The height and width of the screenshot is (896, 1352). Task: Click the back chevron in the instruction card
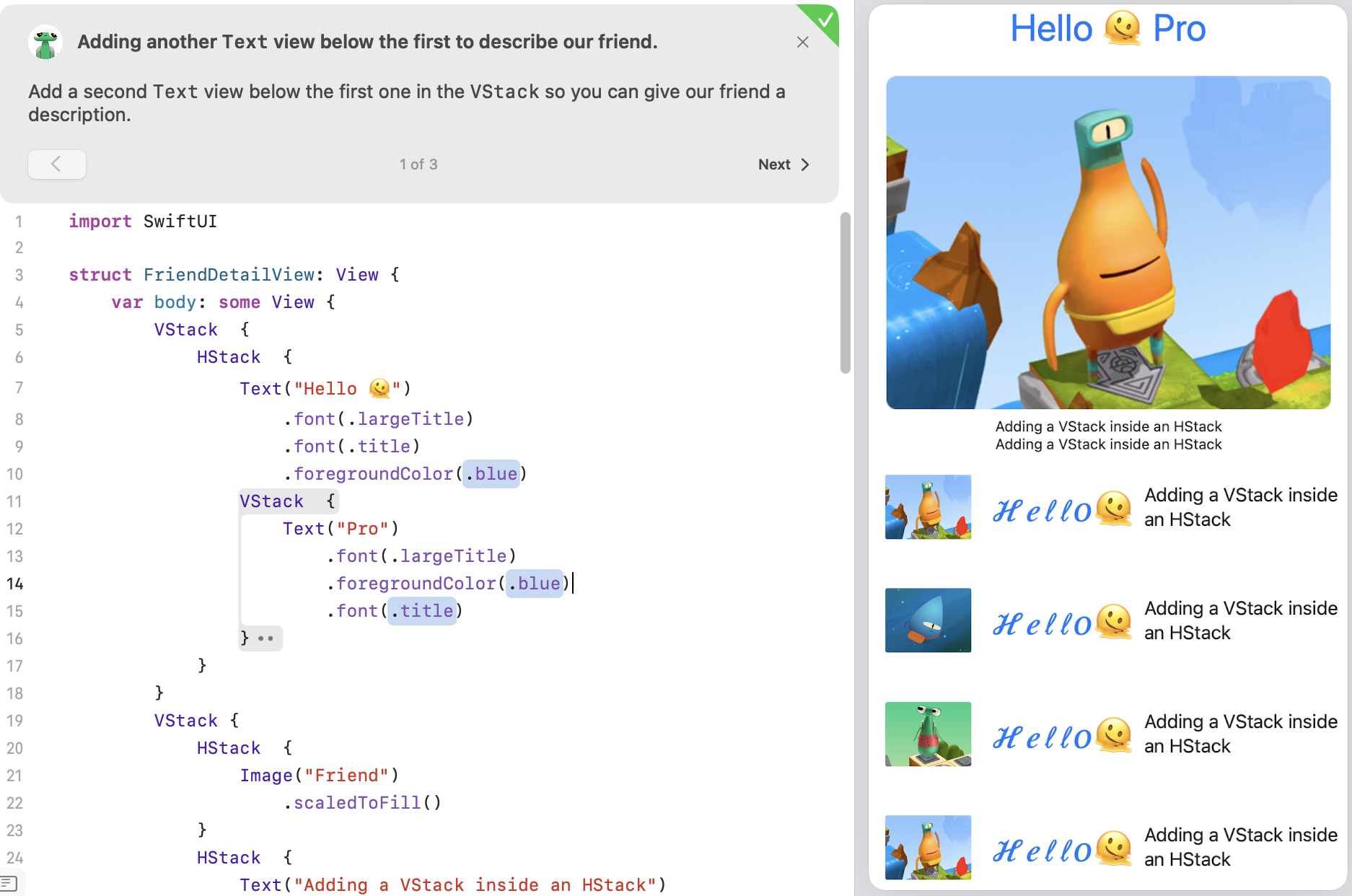tap(56, 164)
